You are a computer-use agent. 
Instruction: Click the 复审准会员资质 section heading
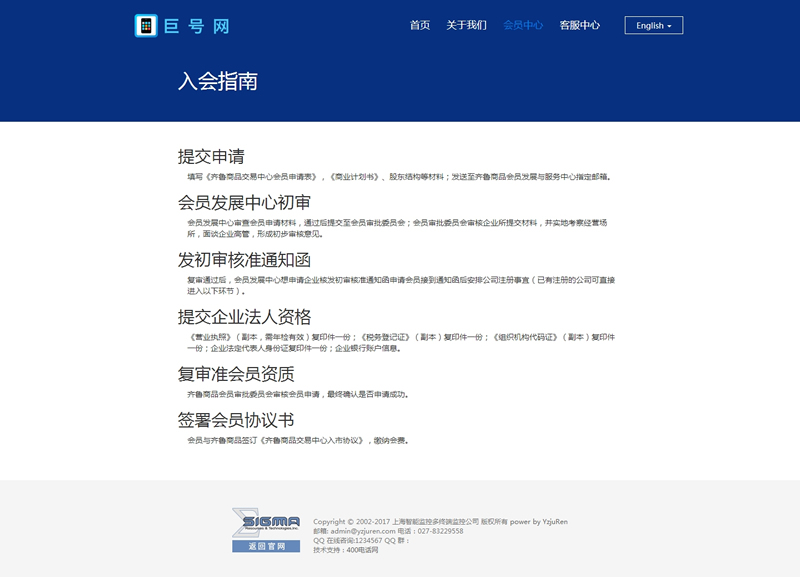coord(236,373)
